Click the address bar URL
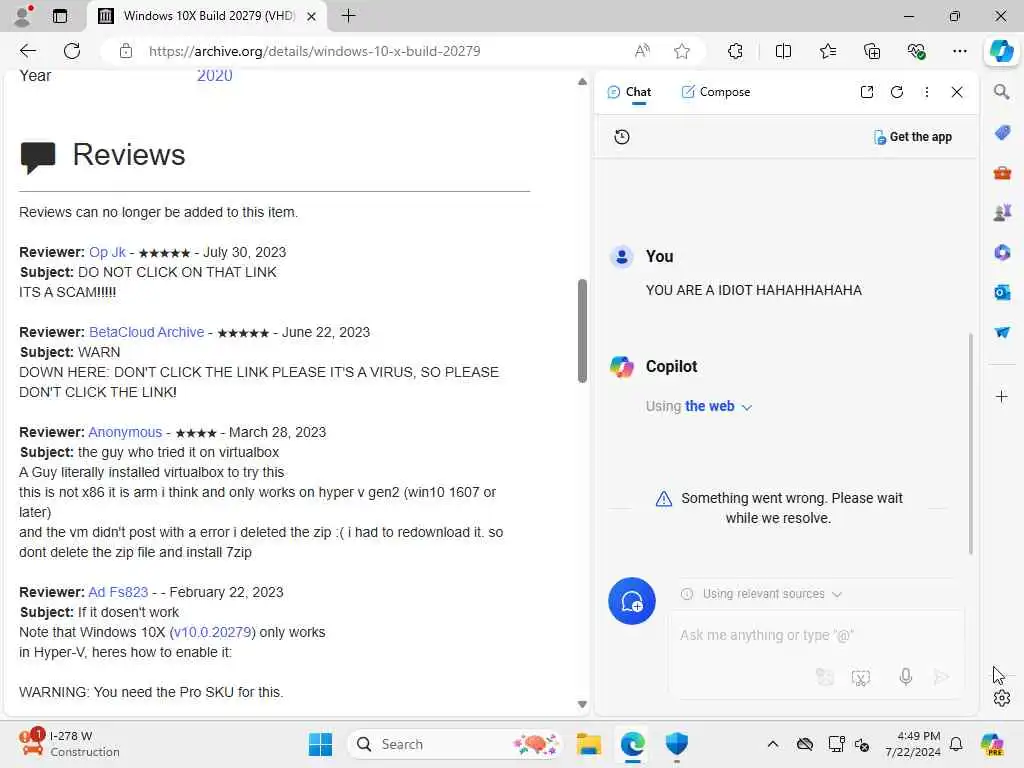Image resolution: width=1024 pixels, height=768 pixels. 314,51
